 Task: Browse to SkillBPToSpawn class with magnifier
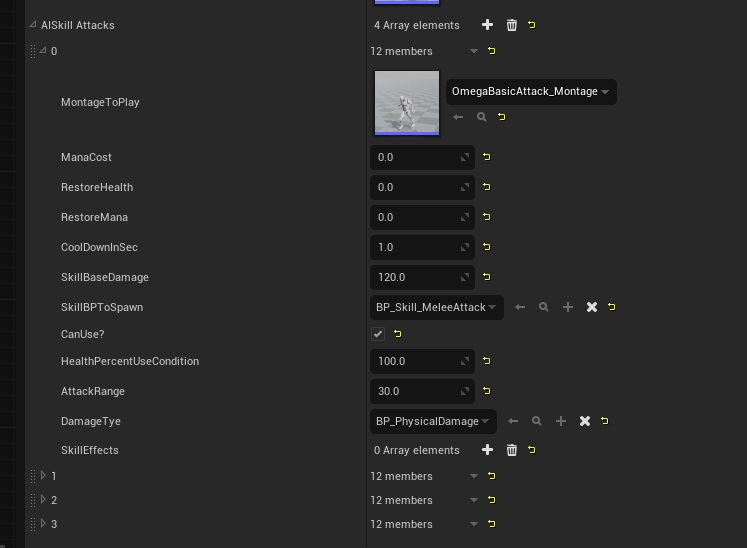(x=544, y=307)
